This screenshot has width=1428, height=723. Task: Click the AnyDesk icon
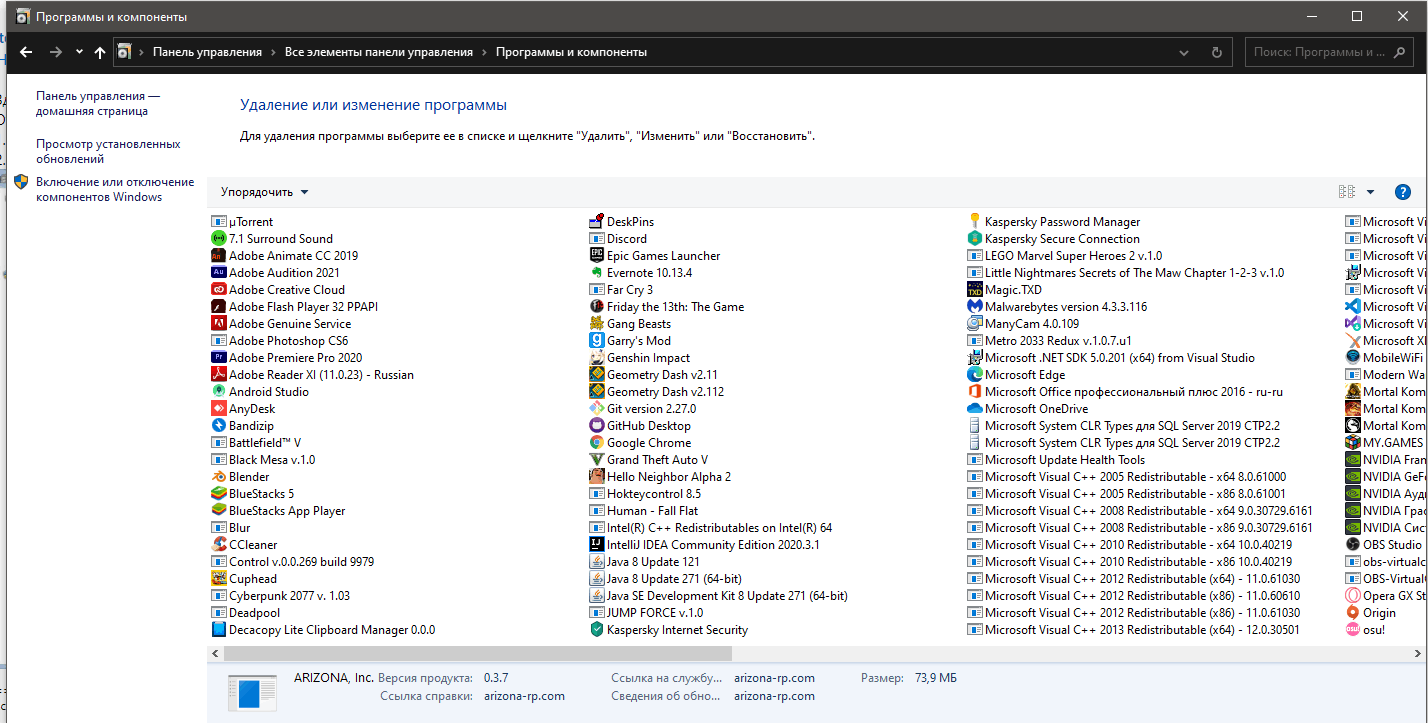point(219,409)
